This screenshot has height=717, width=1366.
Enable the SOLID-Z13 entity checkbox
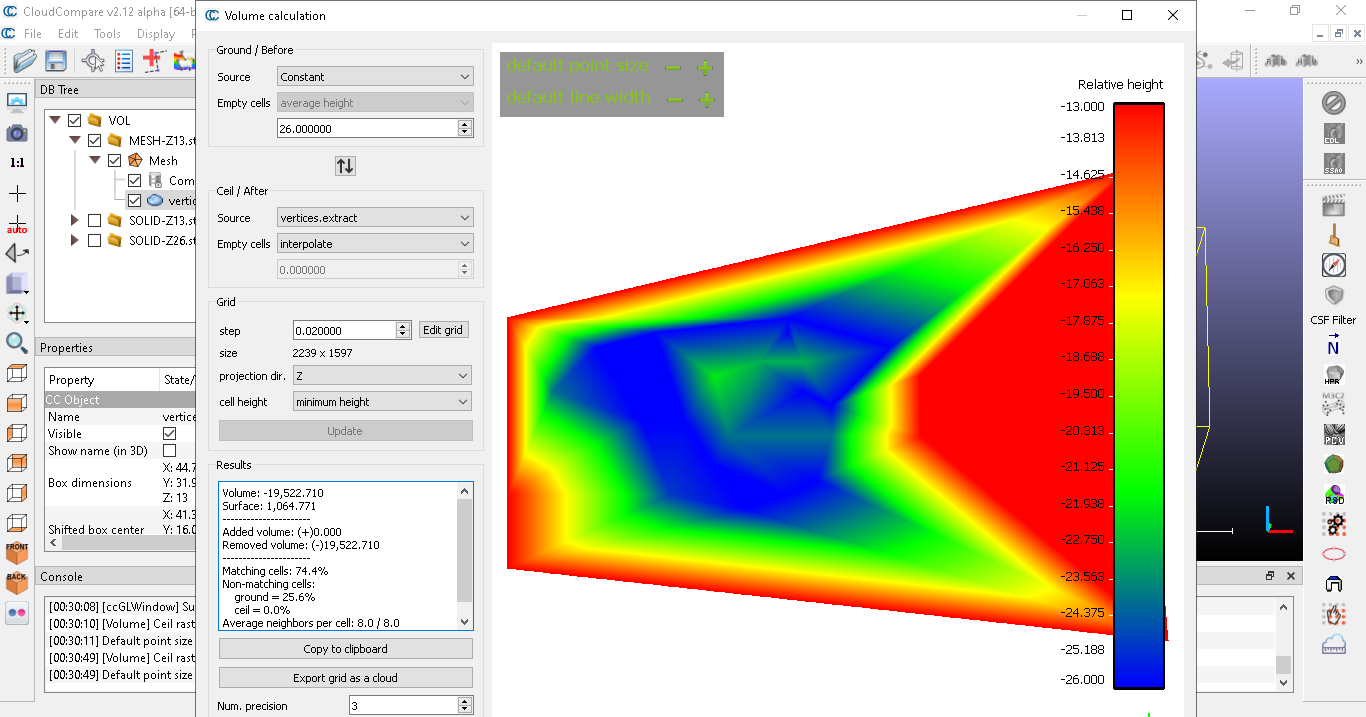point(95,220)
